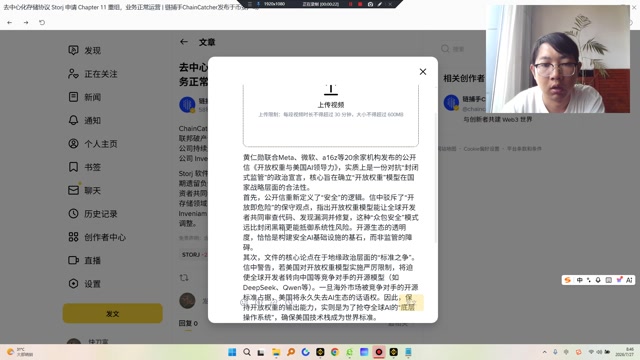Click the article author avatar
This screenshot has width=640, height=360.
(x=187, y=104)
